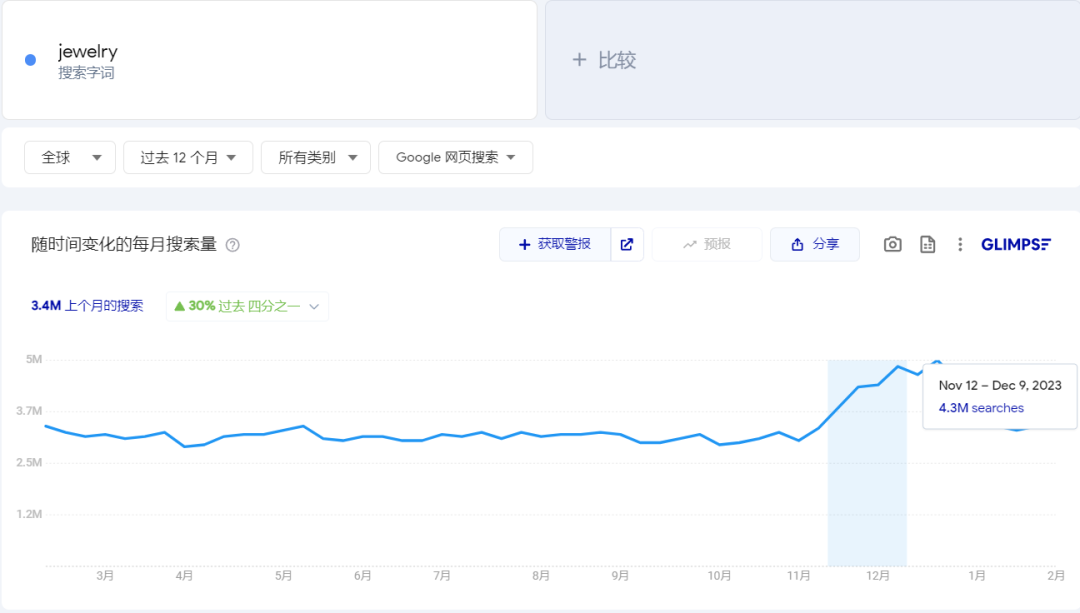Open the Google 网页搜索 source dropdown
The image size is (1080, 613).
click(x=455, y=157)
